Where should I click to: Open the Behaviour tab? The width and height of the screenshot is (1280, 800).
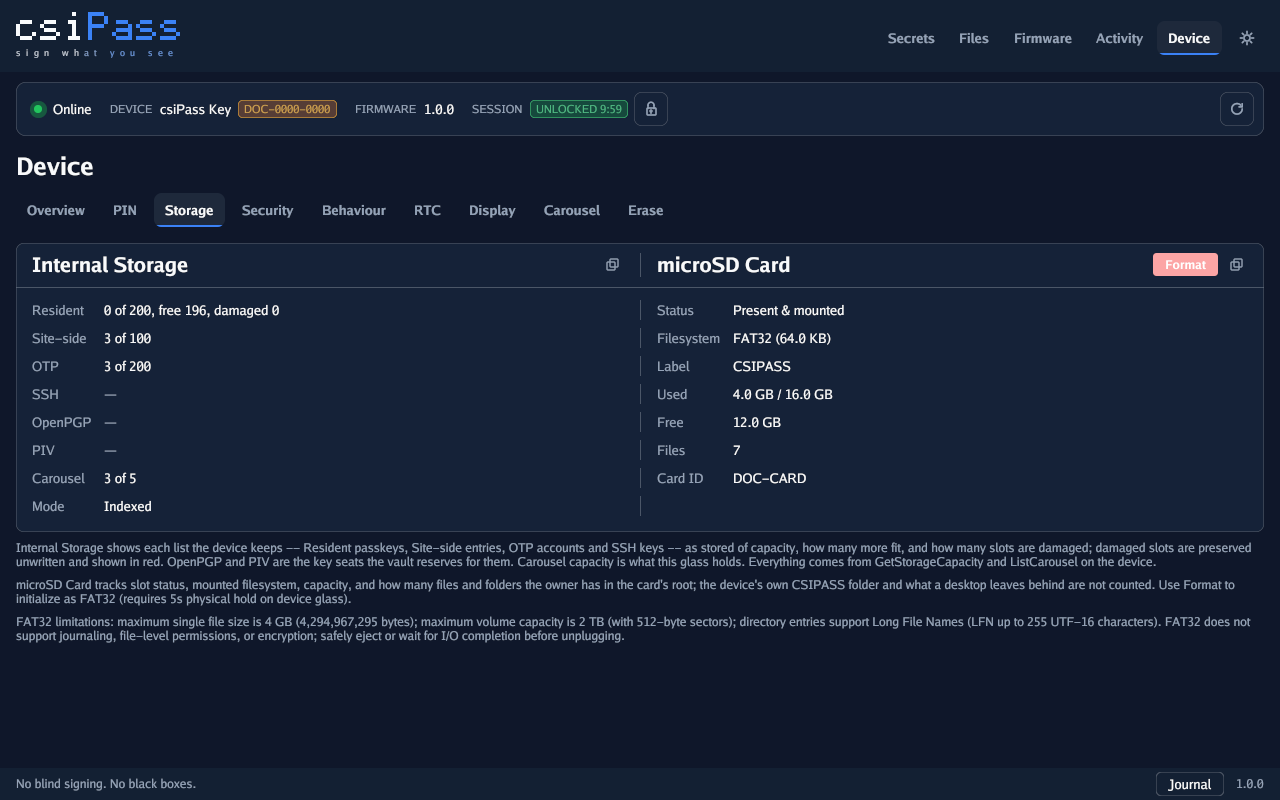[x=354, y=210]
